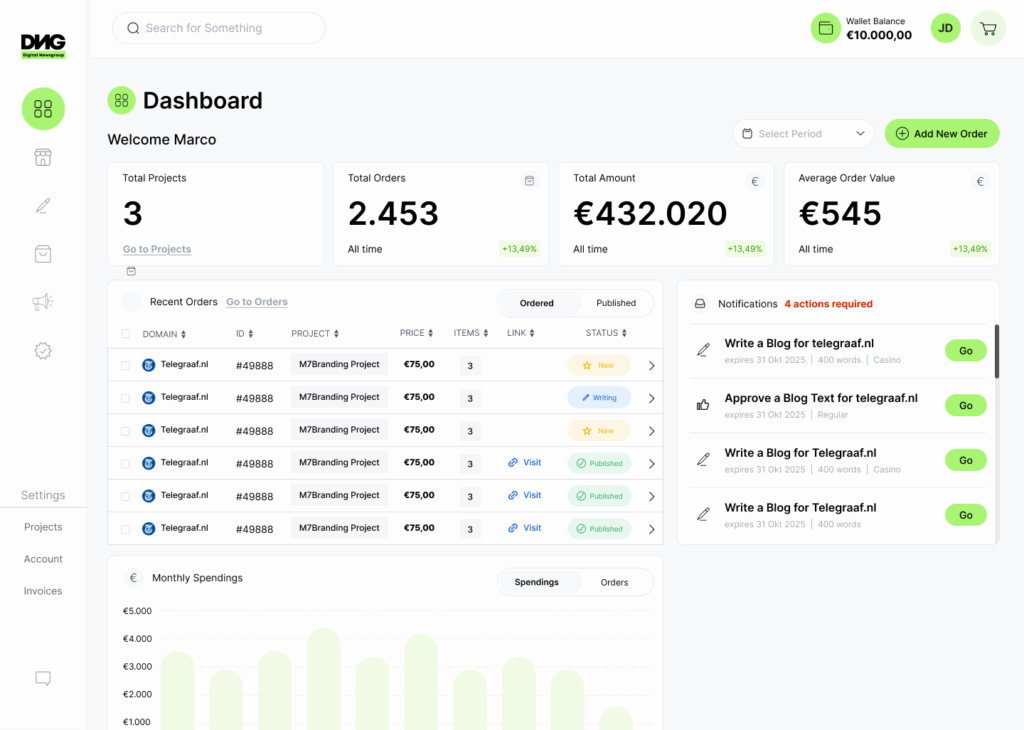The width and height of the screenshot is (1024, 730).
Task: Open the megaphone campaigns icon in sidebar
Action: (x=43, y=302)
